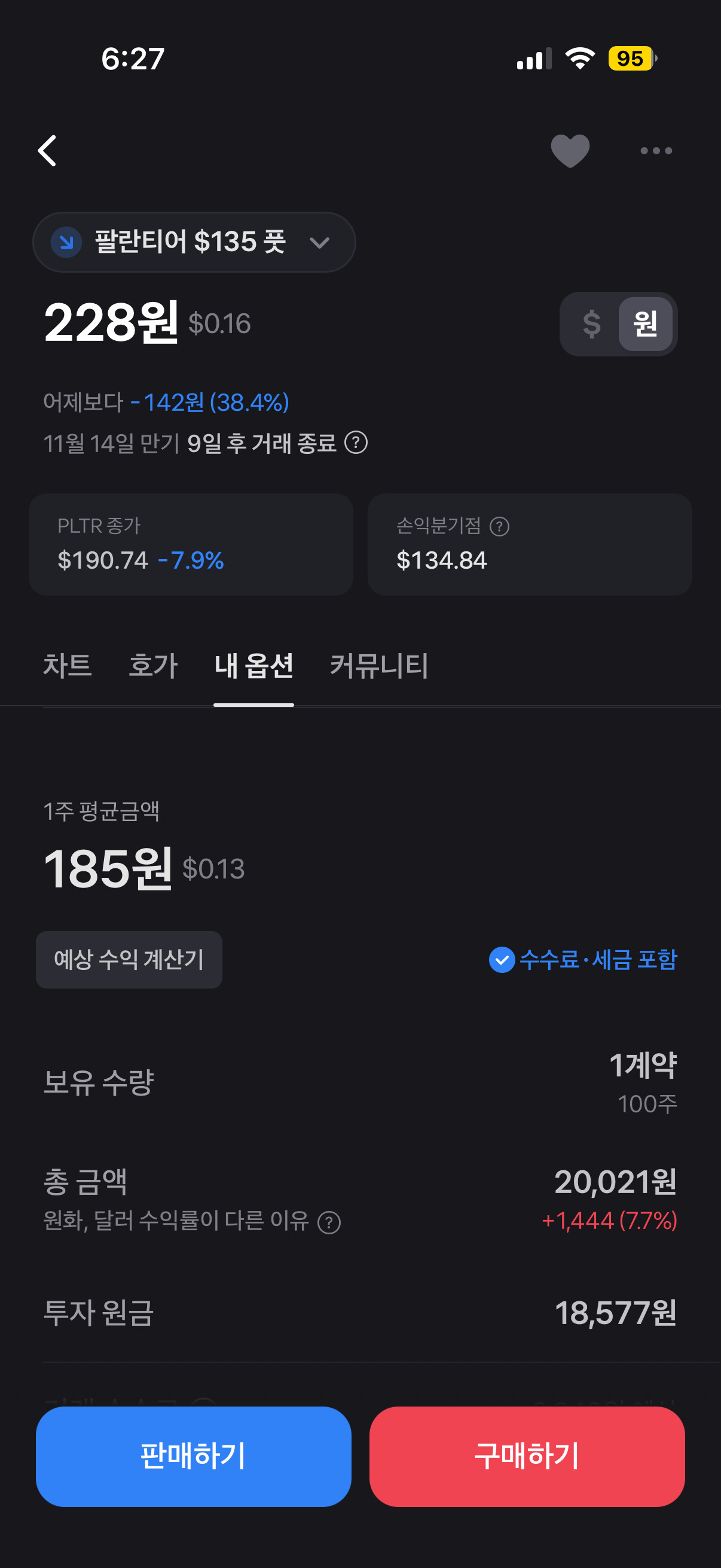Image resolution: width=721 pixels, height=1568 pixels.
Task: Open the 커뮤니티 tab
Action: [x=379, y=665]
